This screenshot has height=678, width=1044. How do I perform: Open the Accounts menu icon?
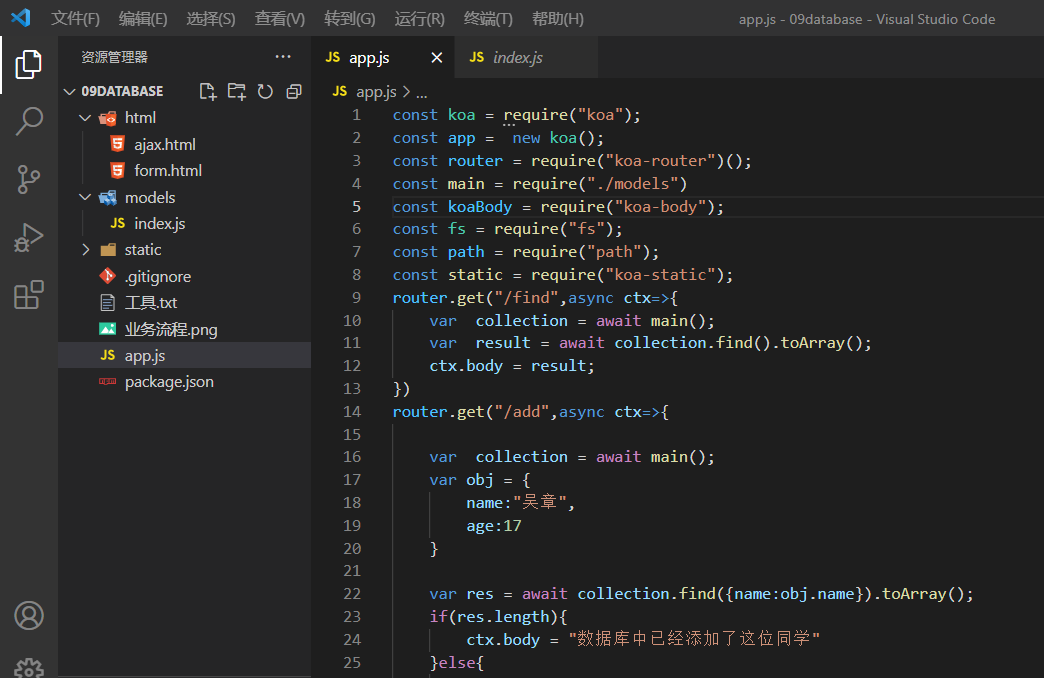point(29,615)
